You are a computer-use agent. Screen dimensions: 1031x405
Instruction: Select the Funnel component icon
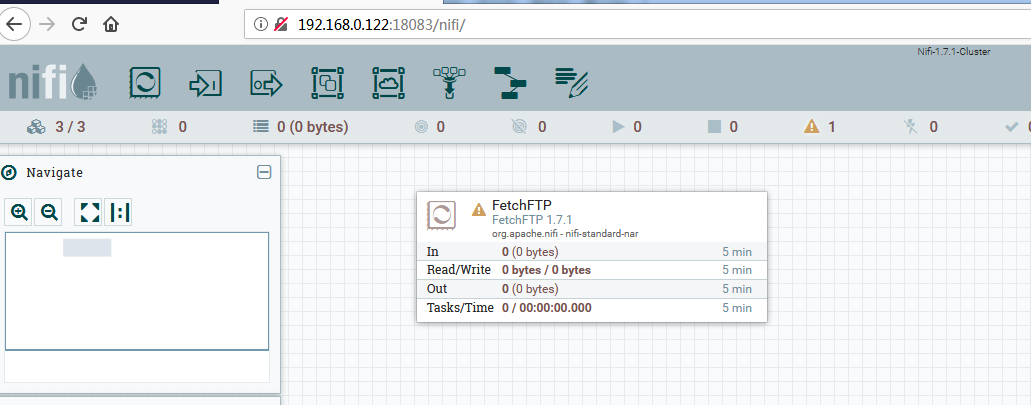pos(450,83)
